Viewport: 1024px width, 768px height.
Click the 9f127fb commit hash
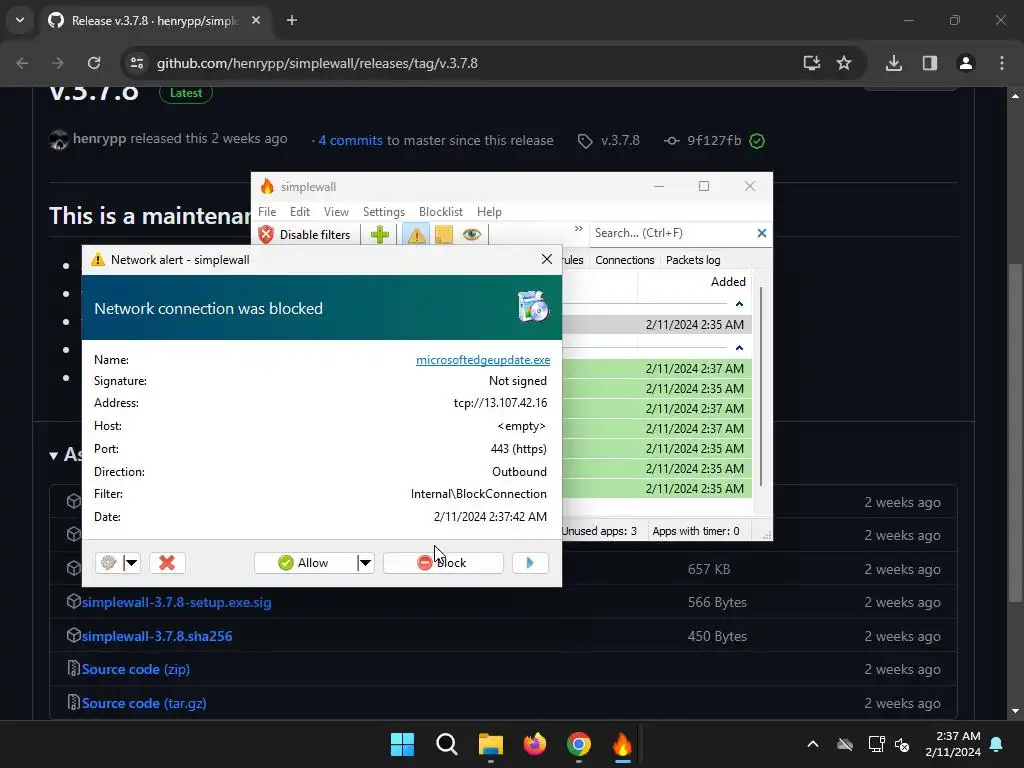(714, 140)
